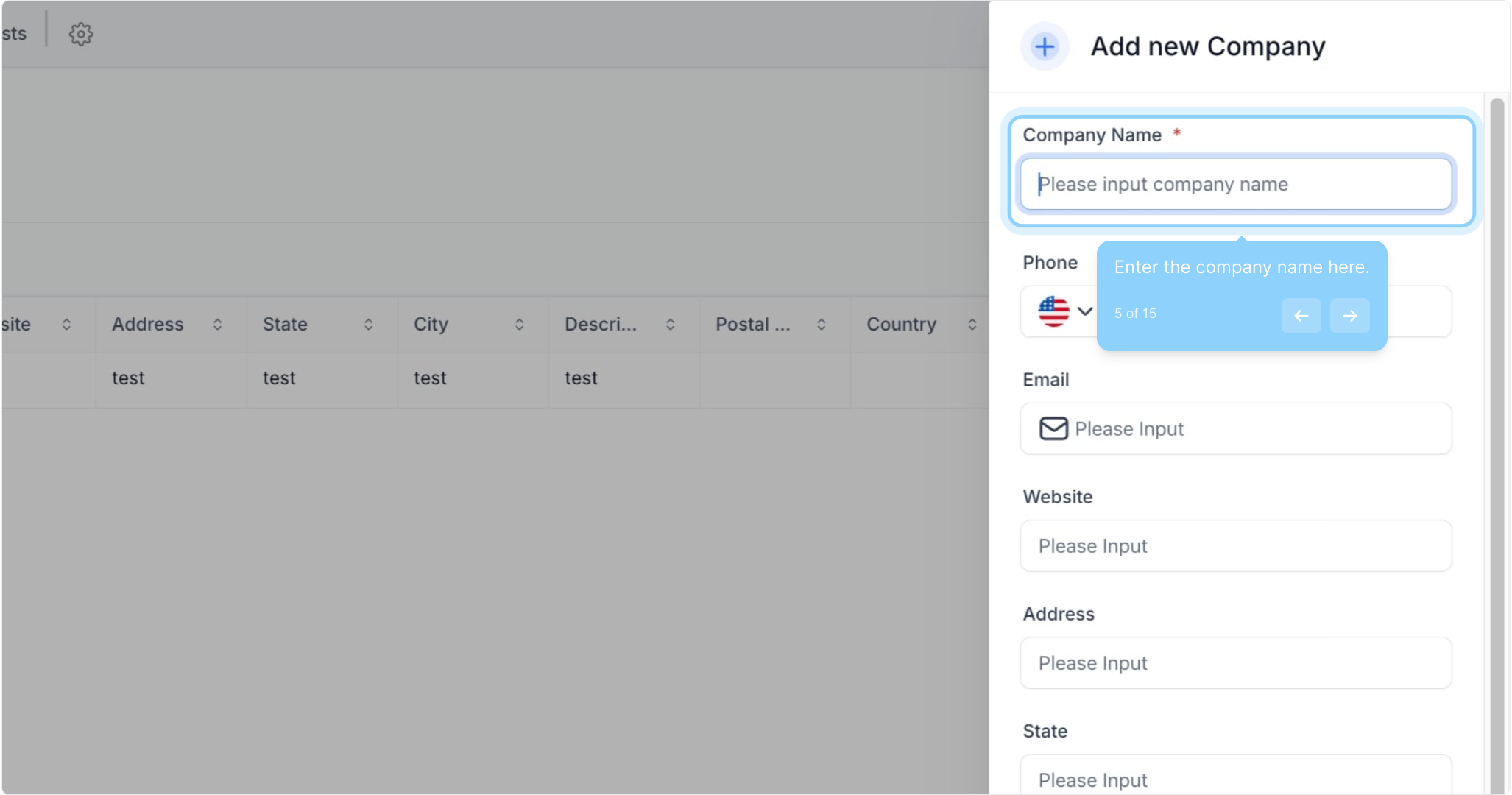
Task: Sort by Postal column arrows
Action: pyautogui.click(x=821, y=325)
